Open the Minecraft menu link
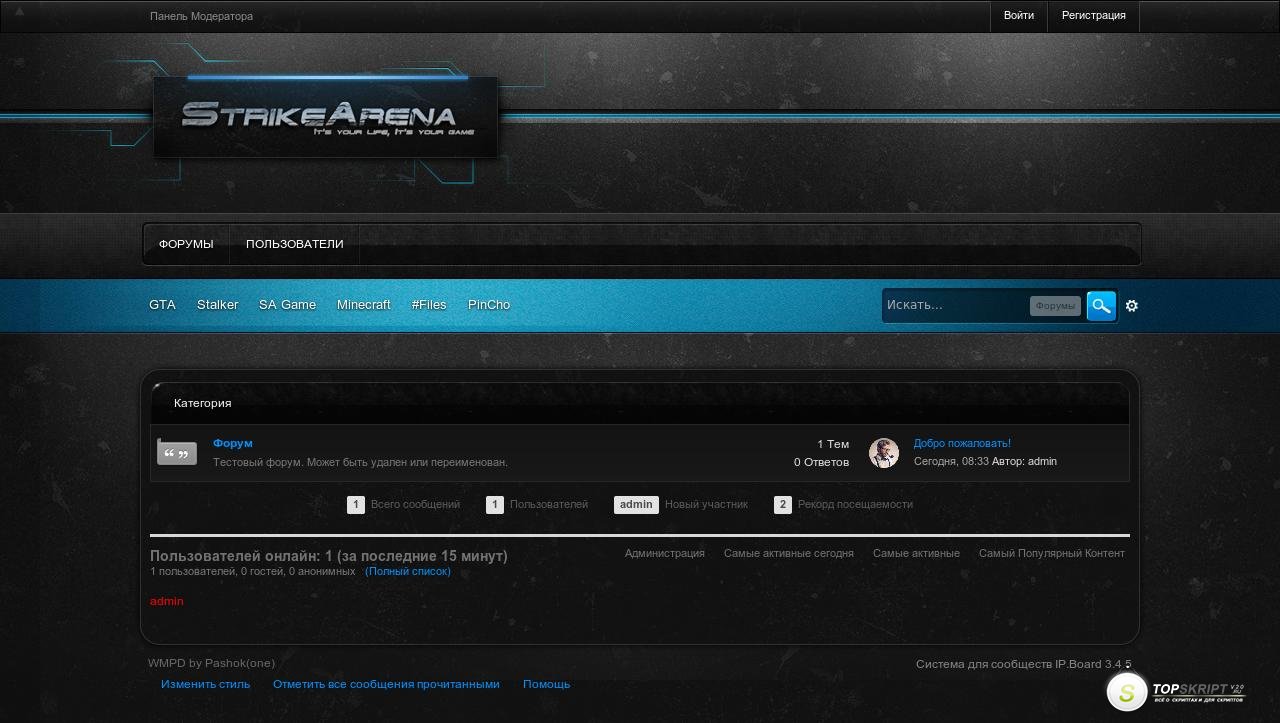 coord(364,305)
